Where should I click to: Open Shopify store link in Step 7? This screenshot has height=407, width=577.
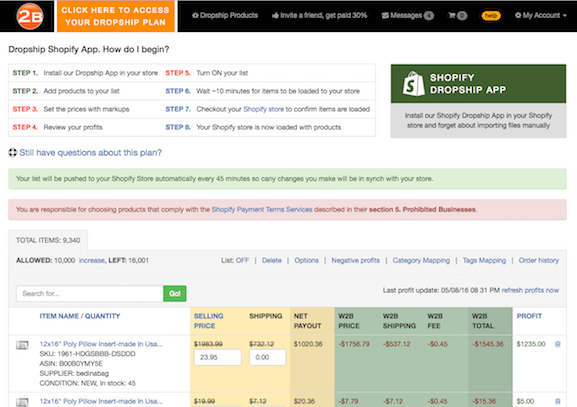click(x=263, y=109)
